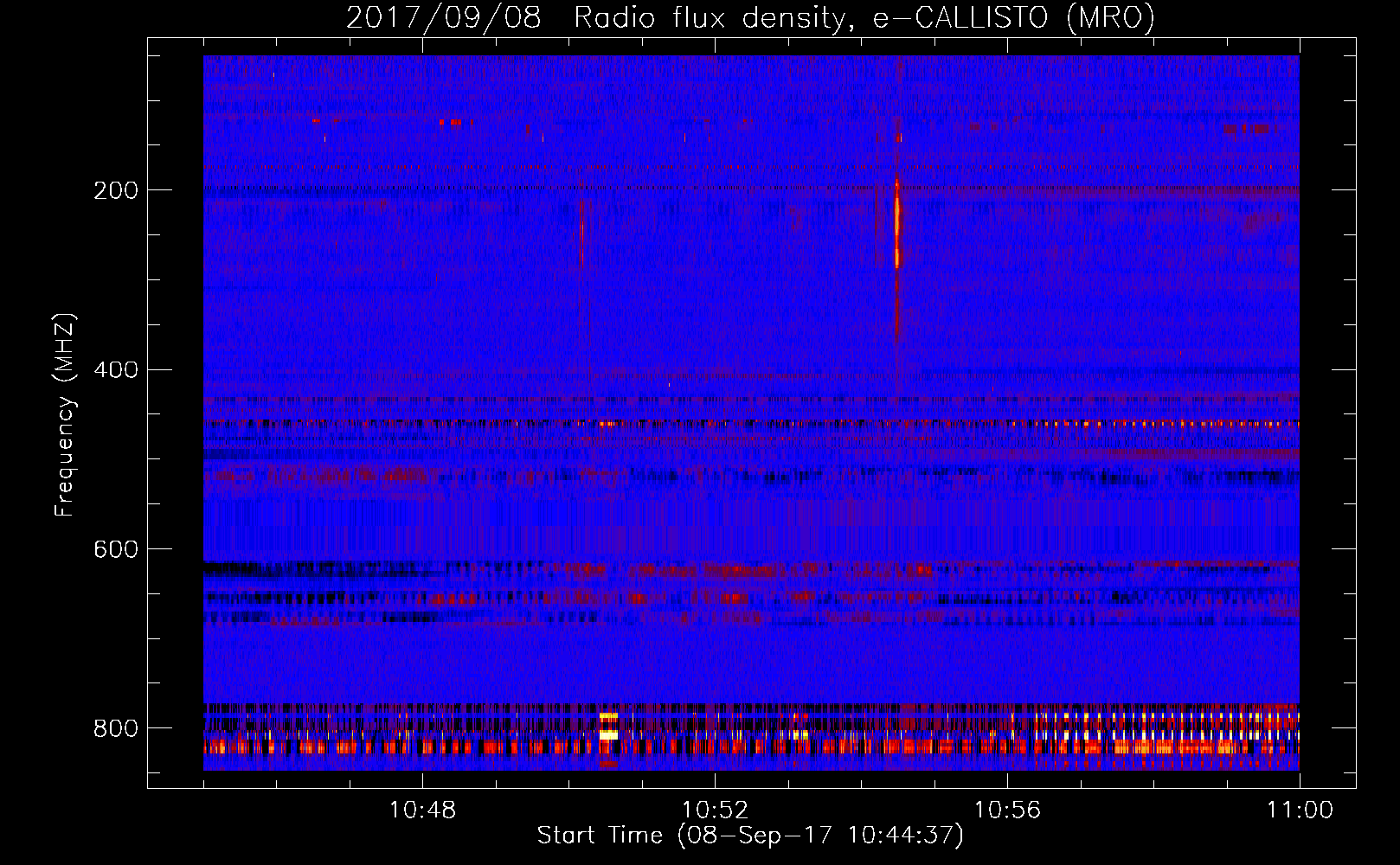Image resolution: width=1400 pixels, height=865 pixels.
Task: Click the 600 frequency tick label
Action: pos(116,550)
